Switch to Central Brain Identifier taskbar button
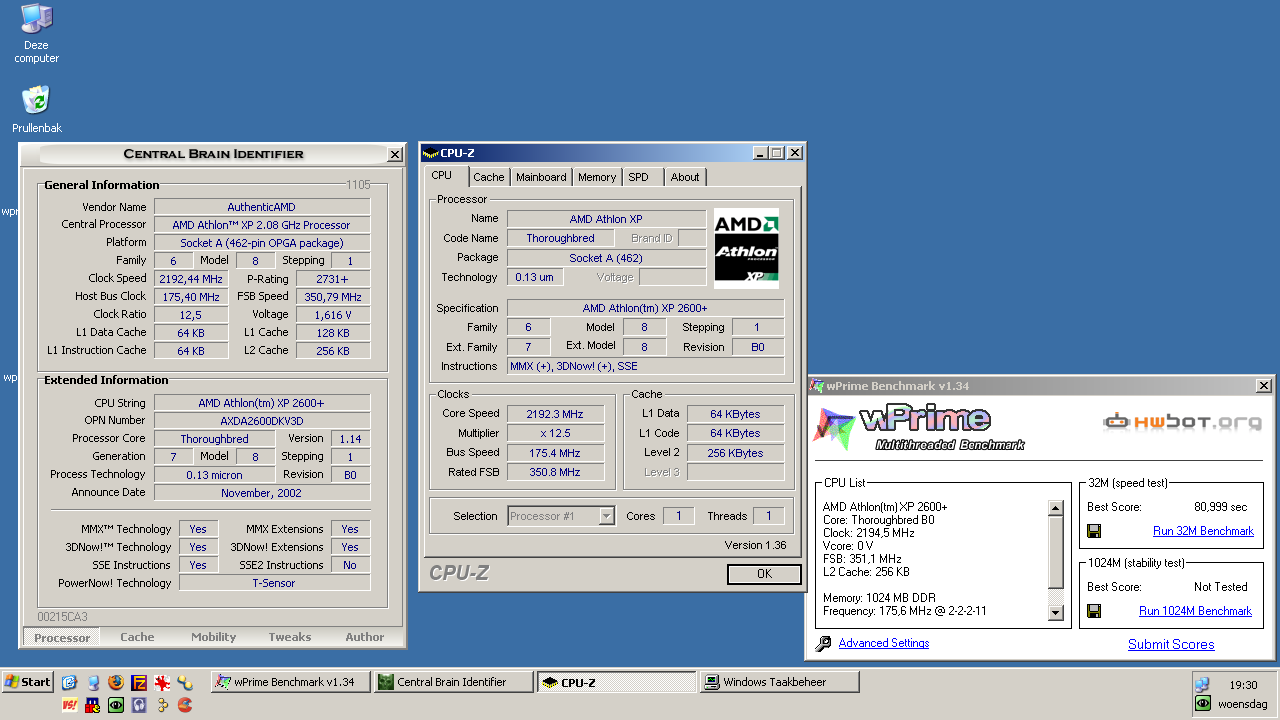 pyautogui.click(x=453, y=682)
